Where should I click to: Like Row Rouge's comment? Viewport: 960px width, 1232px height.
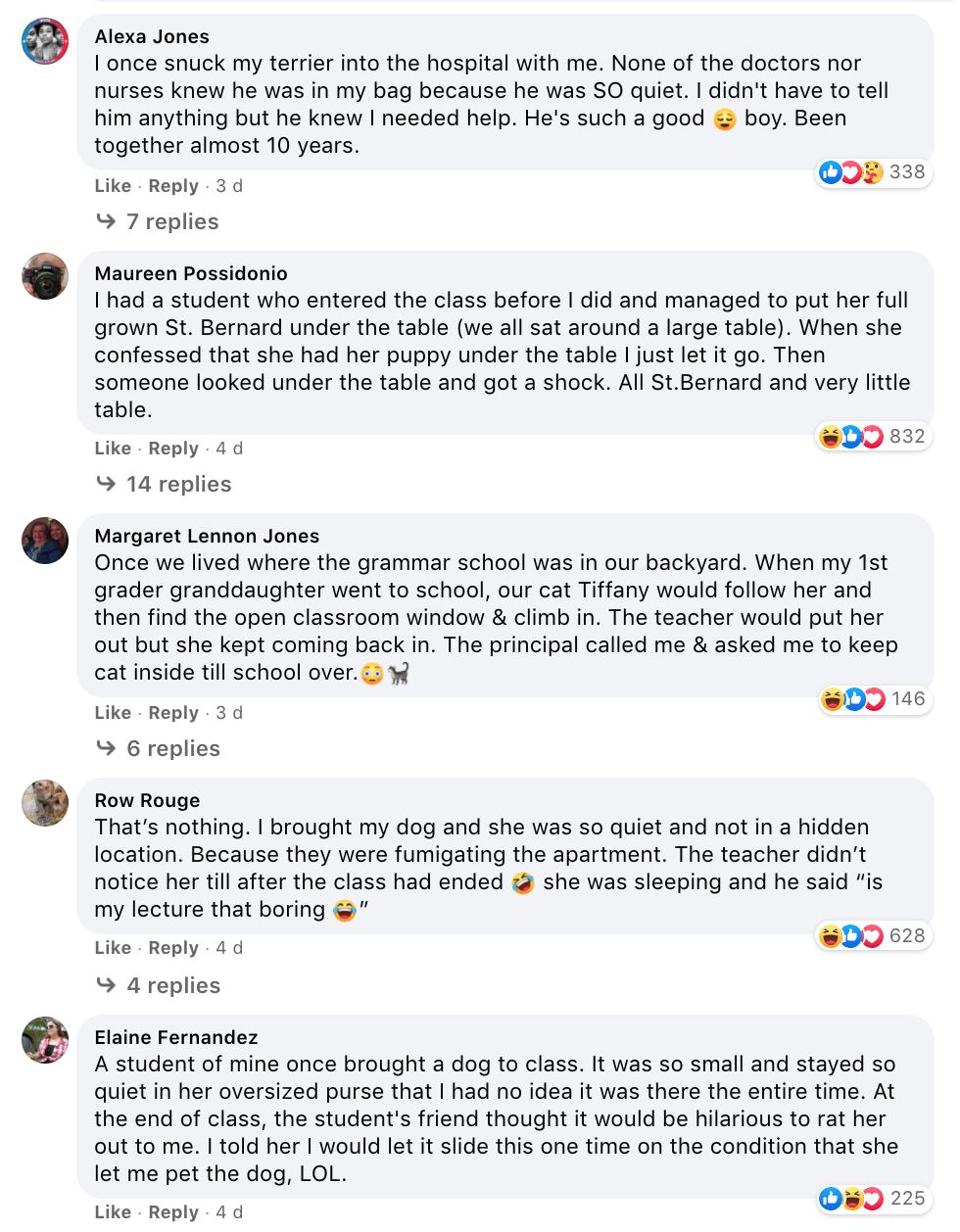tap(113, 948)
